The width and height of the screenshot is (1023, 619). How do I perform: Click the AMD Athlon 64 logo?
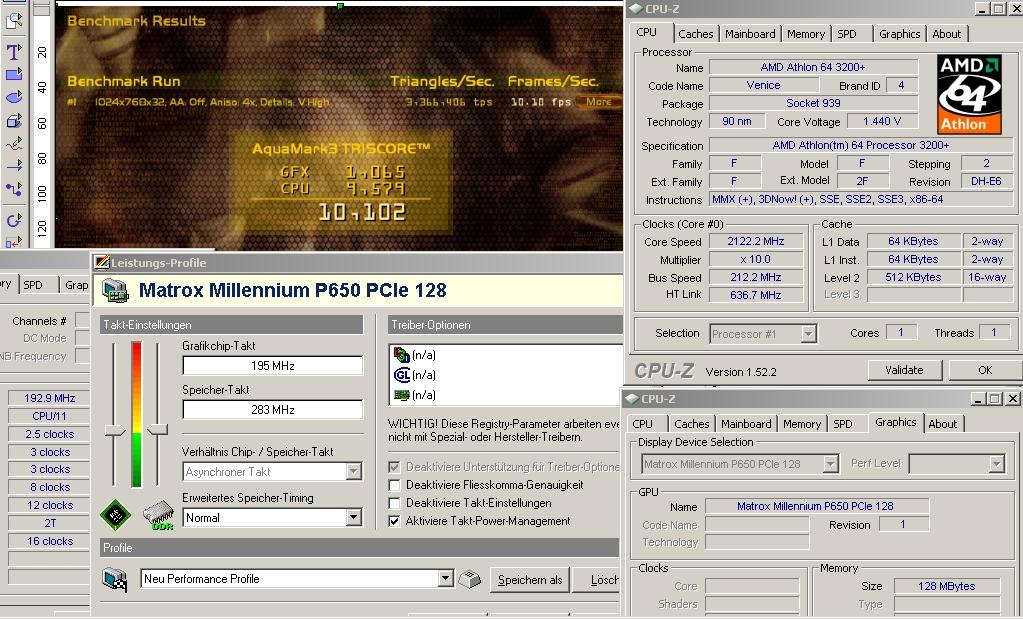[969, 95]
